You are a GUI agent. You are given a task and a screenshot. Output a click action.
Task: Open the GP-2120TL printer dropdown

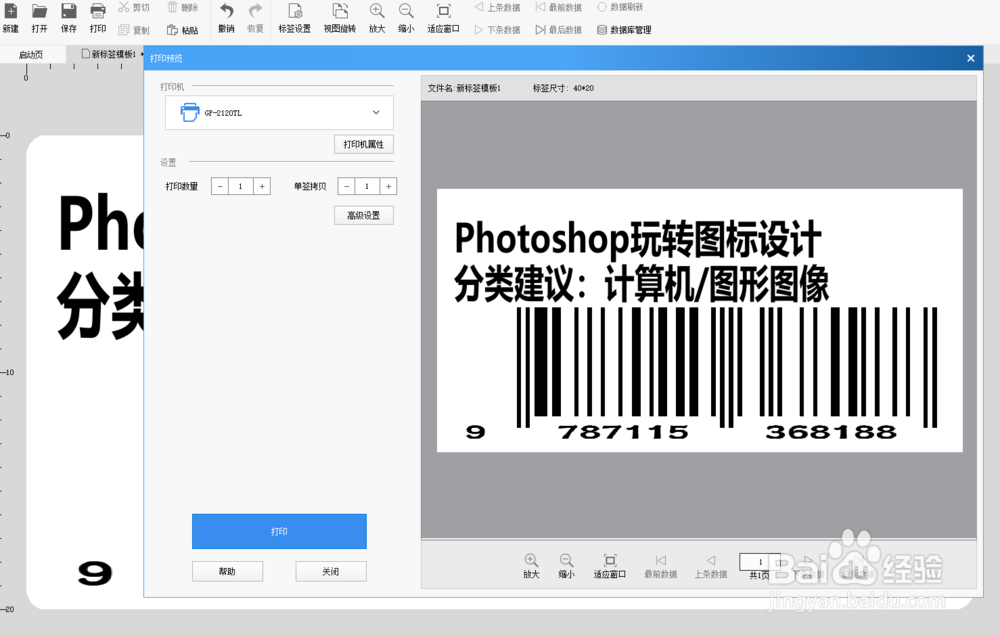click(x=279, y=113)
